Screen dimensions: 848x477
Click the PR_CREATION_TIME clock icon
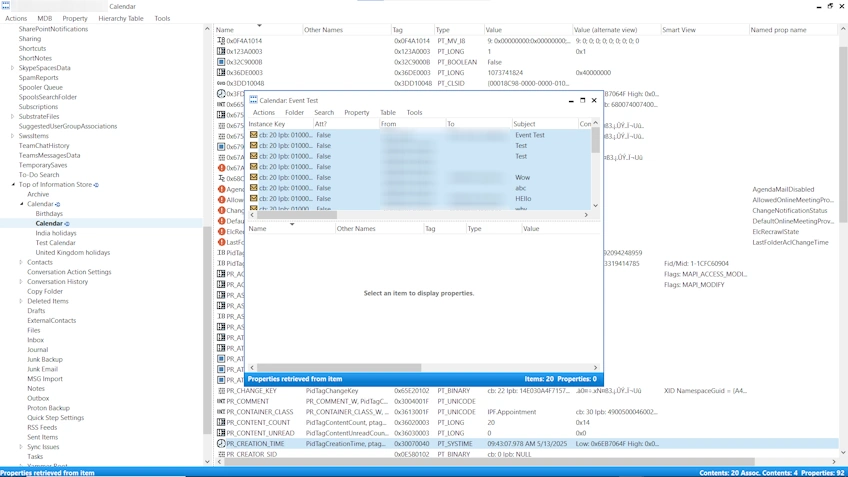point(221,443)
